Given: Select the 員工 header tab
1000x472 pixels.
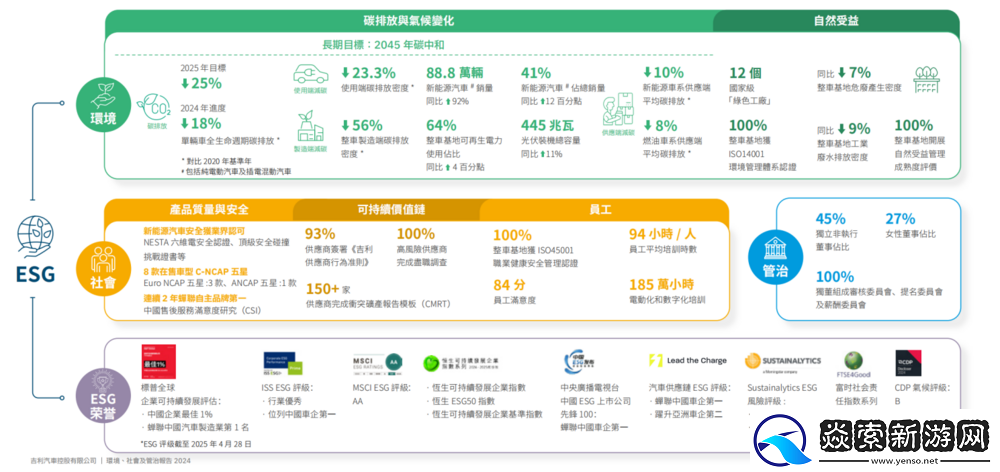Looking at the screenshot, I should (603, 209).
